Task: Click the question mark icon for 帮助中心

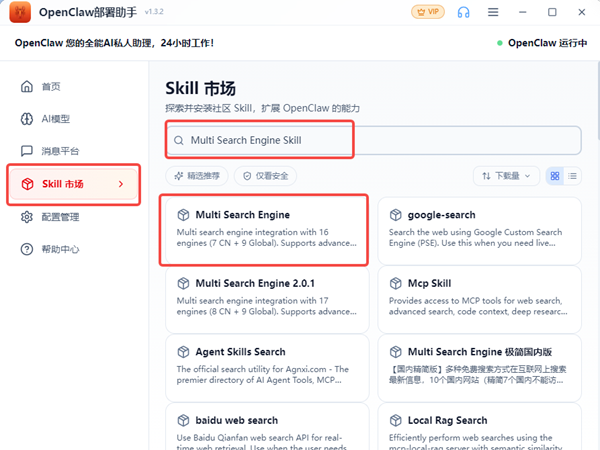Action: 27,249
